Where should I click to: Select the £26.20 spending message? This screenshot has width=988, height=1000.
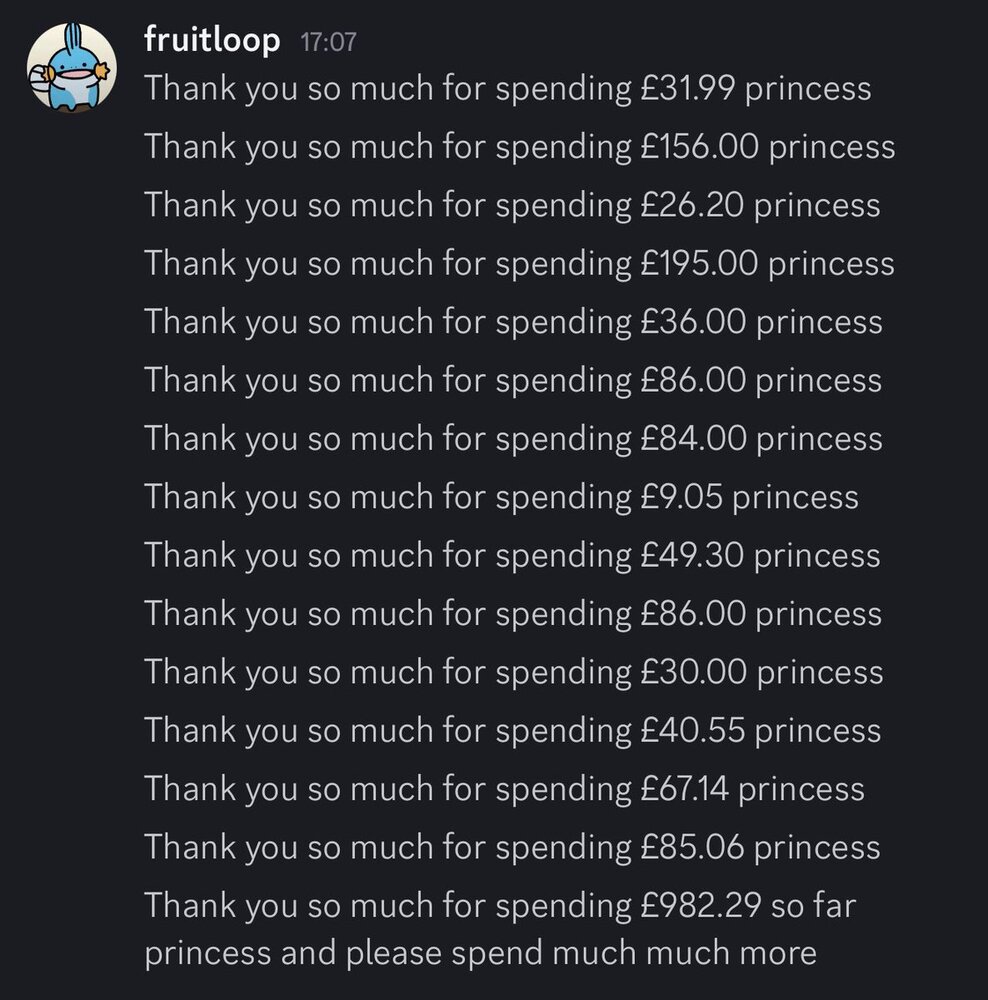[512, 205]
